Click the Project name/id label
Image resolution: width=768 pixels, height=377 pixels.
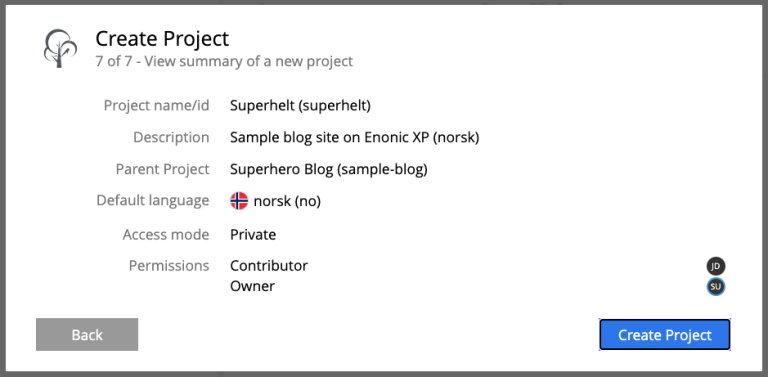[156, 105]
